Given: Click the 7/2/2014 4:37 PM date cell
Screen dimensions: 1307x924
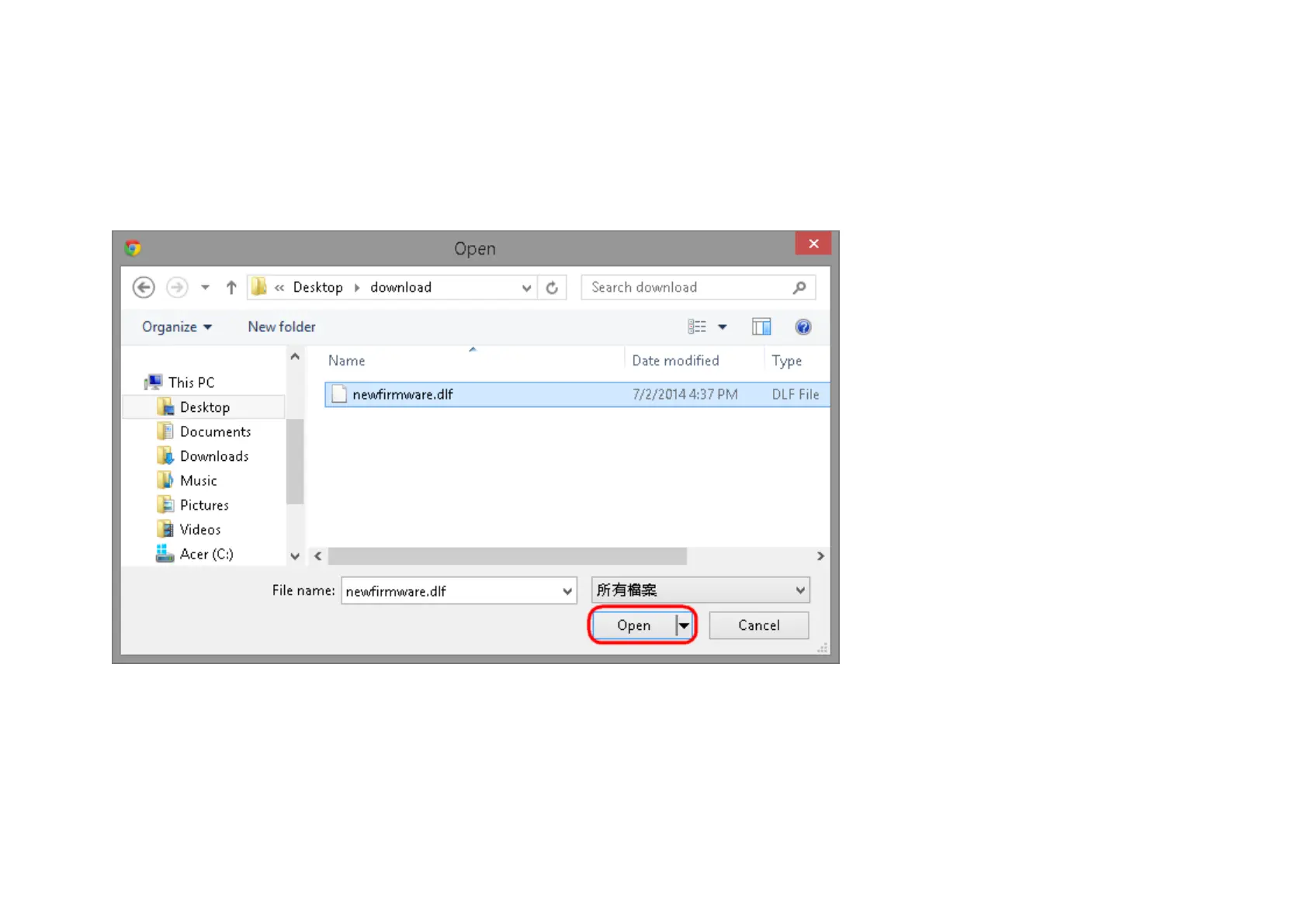Looking at the screenshot, I should click(x=685, y=394).
